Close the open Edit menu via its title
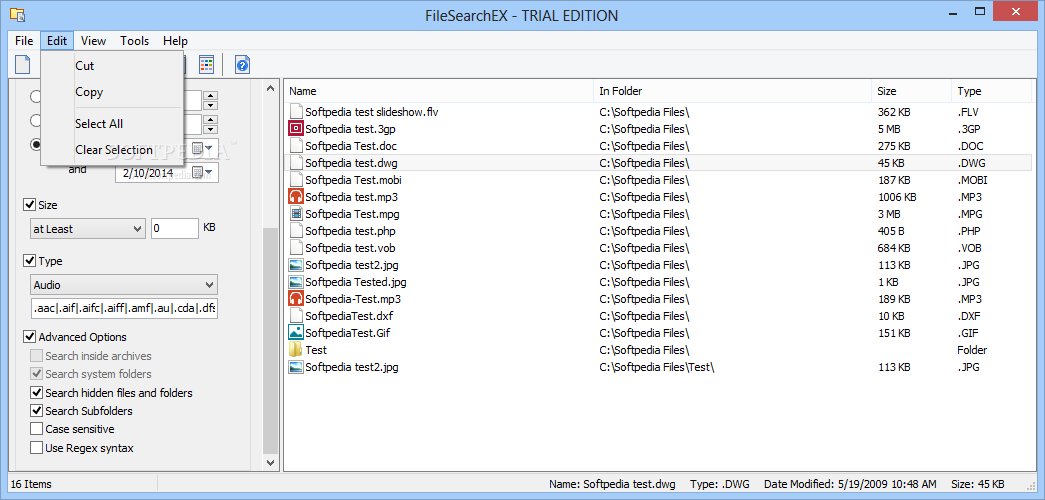 click(x=57, y=41)
